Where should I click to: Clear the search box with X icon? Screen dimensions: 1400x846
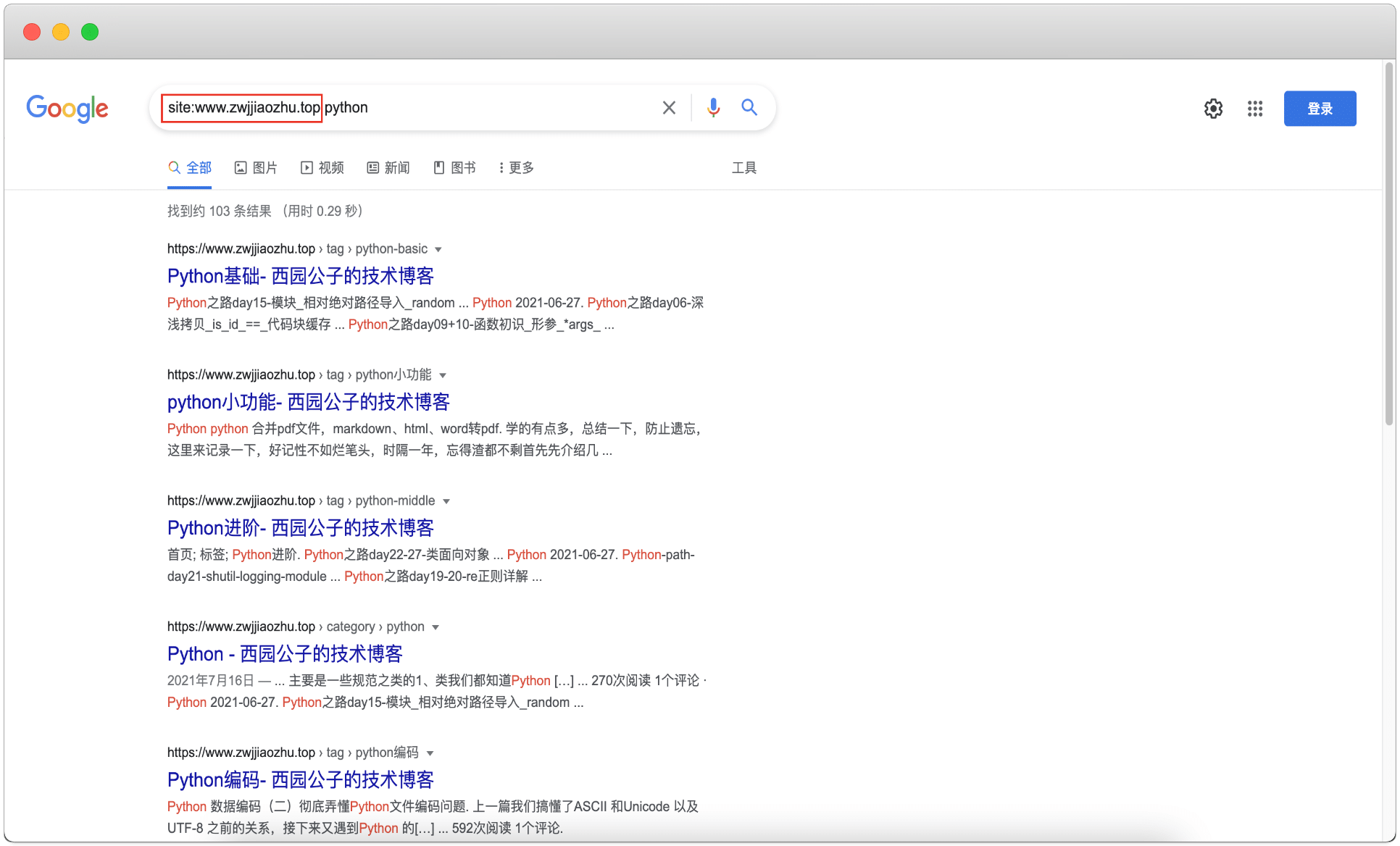(669, 108)
